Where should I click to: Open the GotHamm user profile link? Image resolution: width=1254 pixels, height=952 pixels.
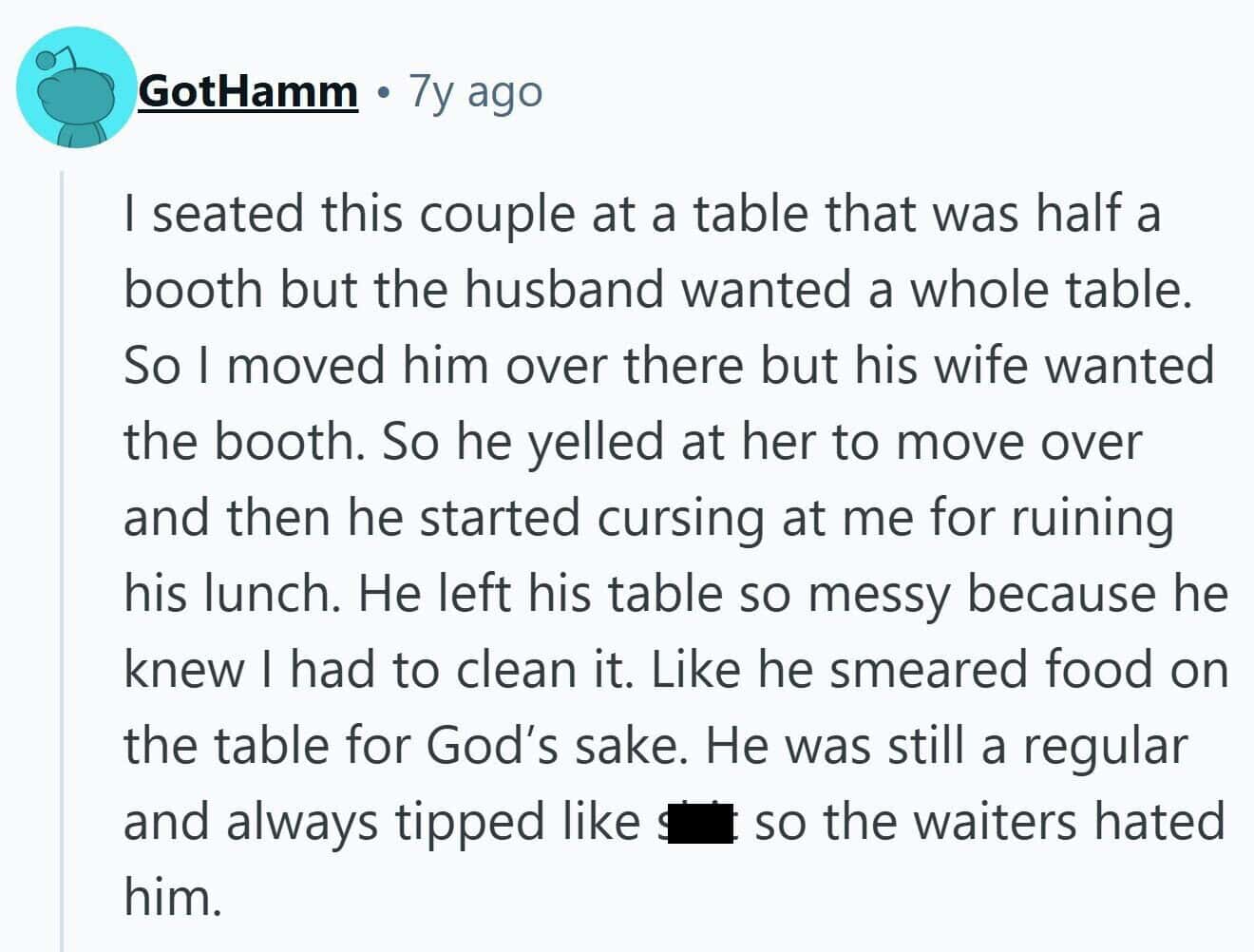248,91
